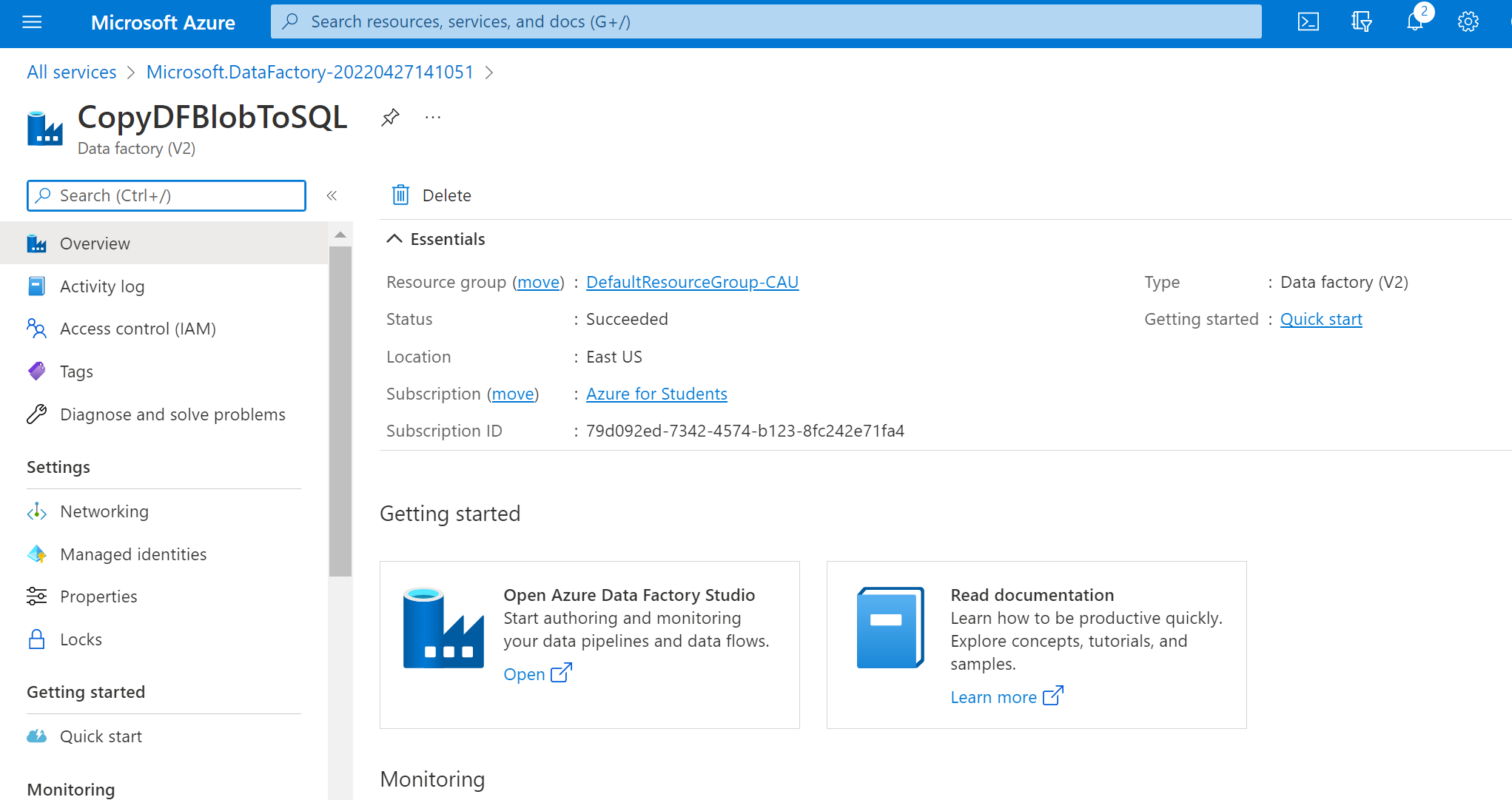Click the Data factory (V2) type value
The width and height of the screenshot is (1512, 800).
(1344, 282)
